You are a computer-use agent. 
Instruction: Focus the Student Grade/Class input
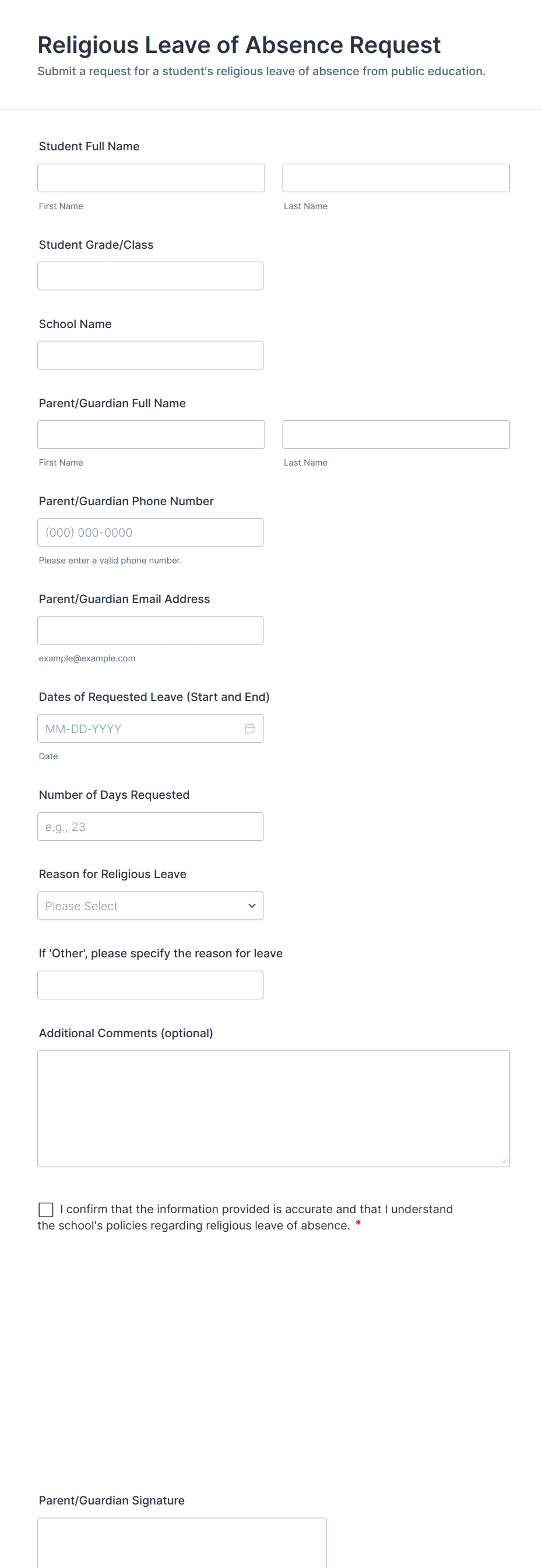(x=150, y=276)
